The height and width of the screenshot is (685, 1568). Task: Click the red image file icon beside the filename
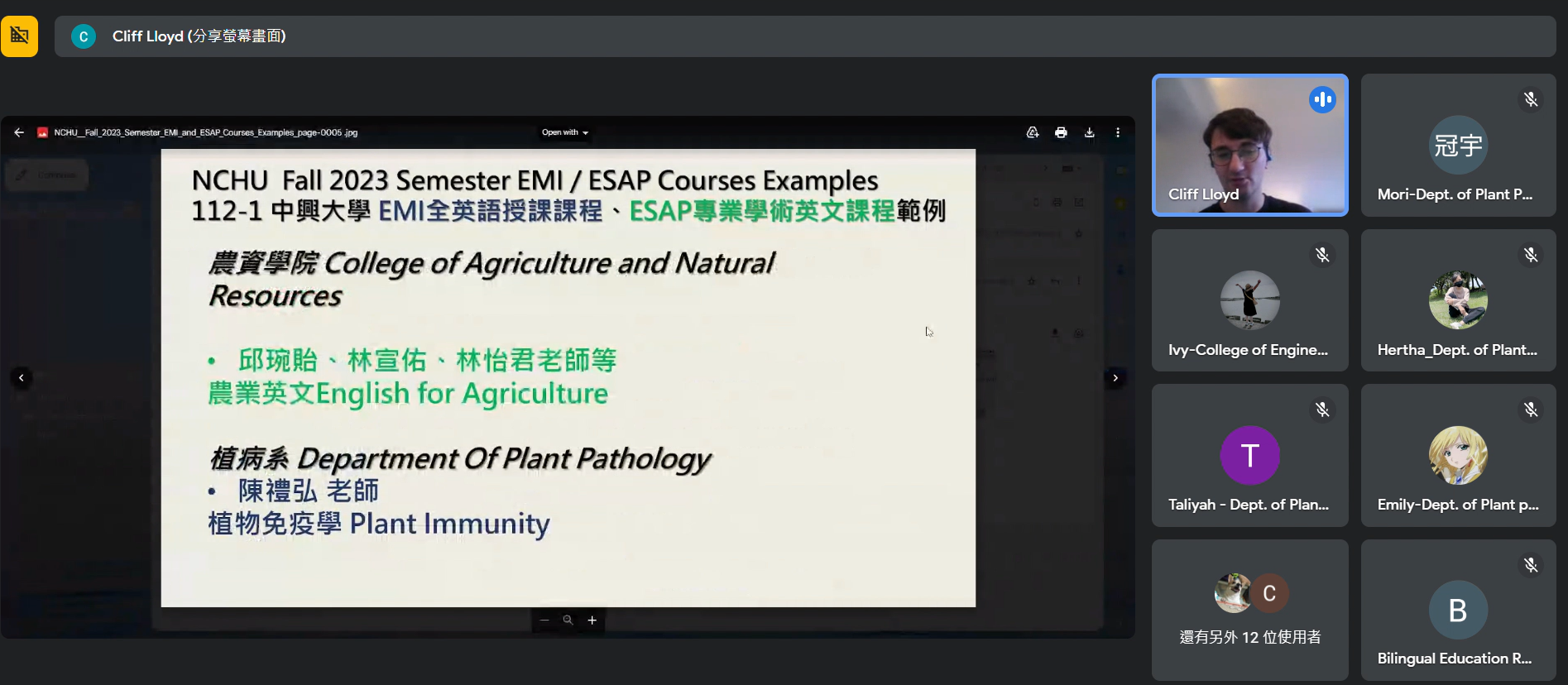42,132
